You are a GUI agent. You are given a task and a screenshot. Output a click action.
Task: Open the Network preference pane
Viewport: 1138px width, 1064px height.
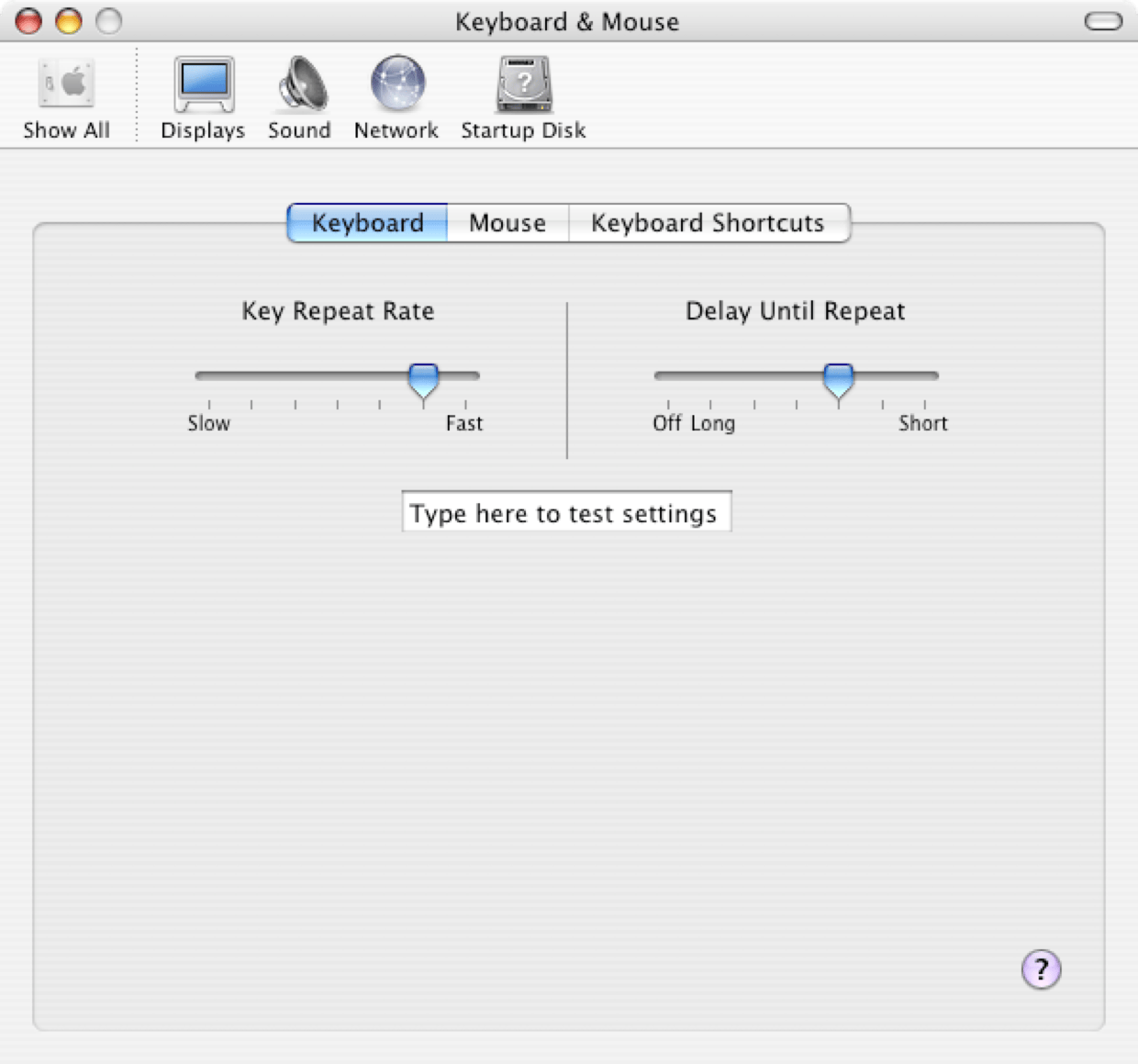[396, 98]
